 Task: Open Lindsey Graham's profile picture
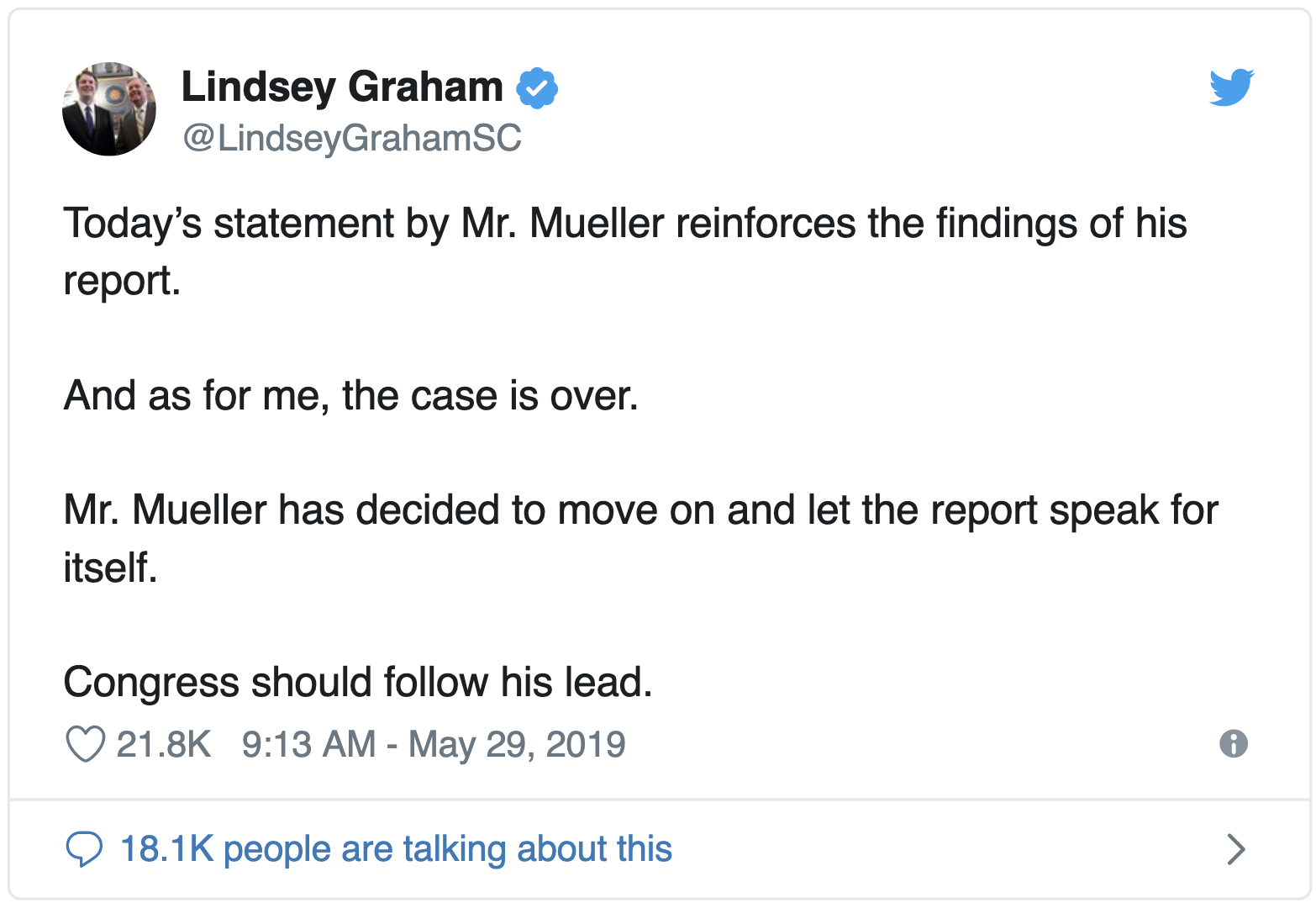109,109
